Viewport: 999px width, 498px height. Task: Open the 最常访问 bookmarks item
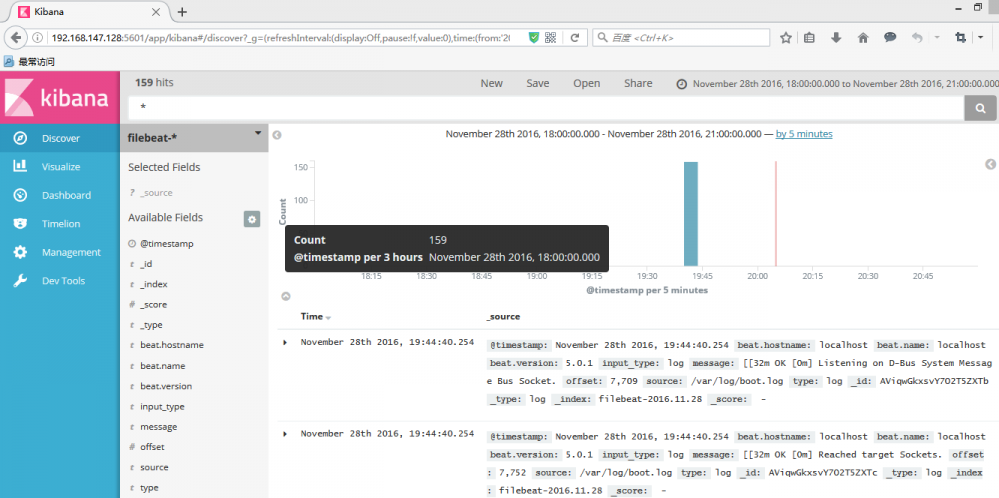tap(29, 62)
